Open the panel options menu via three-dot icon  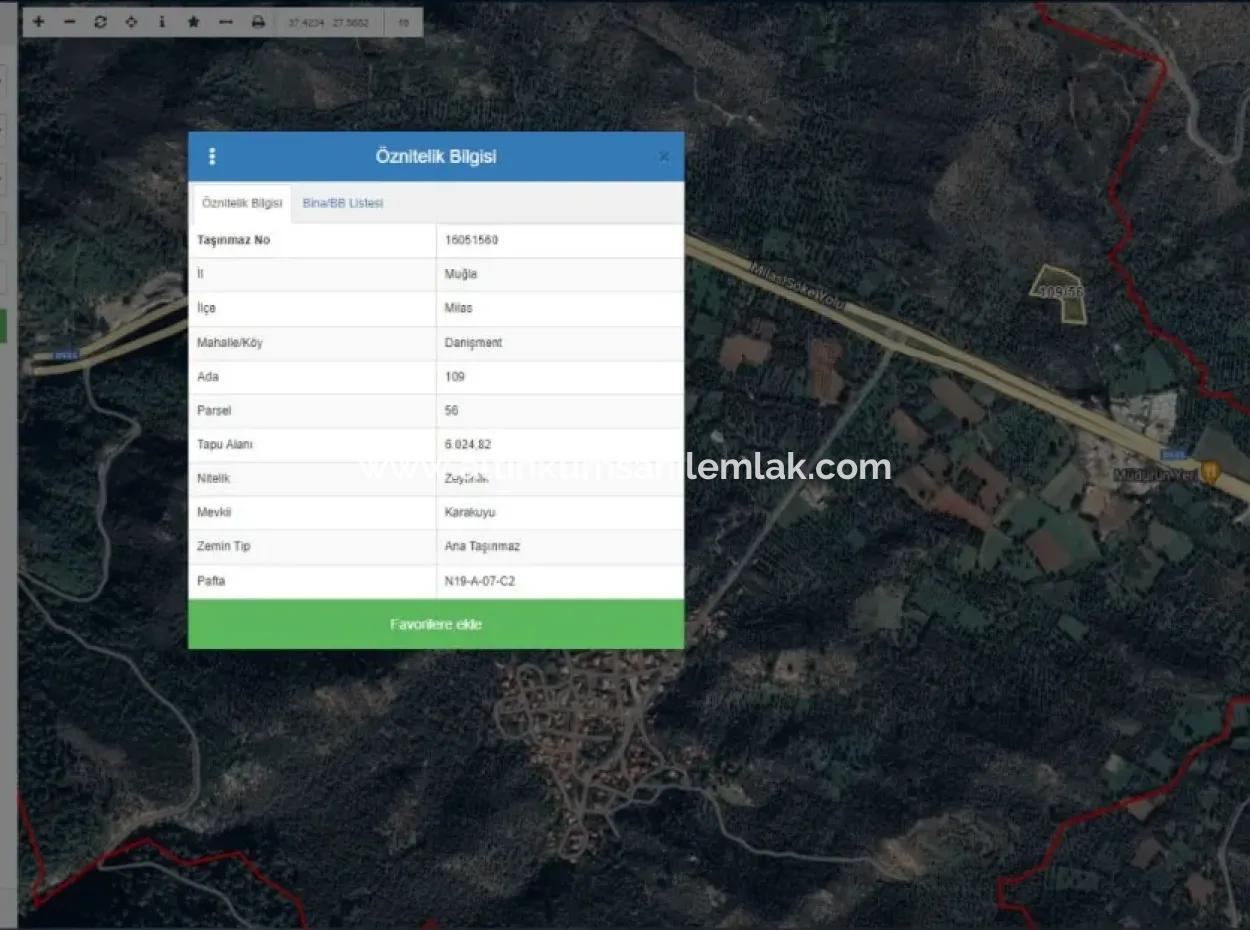pos(212,156)
